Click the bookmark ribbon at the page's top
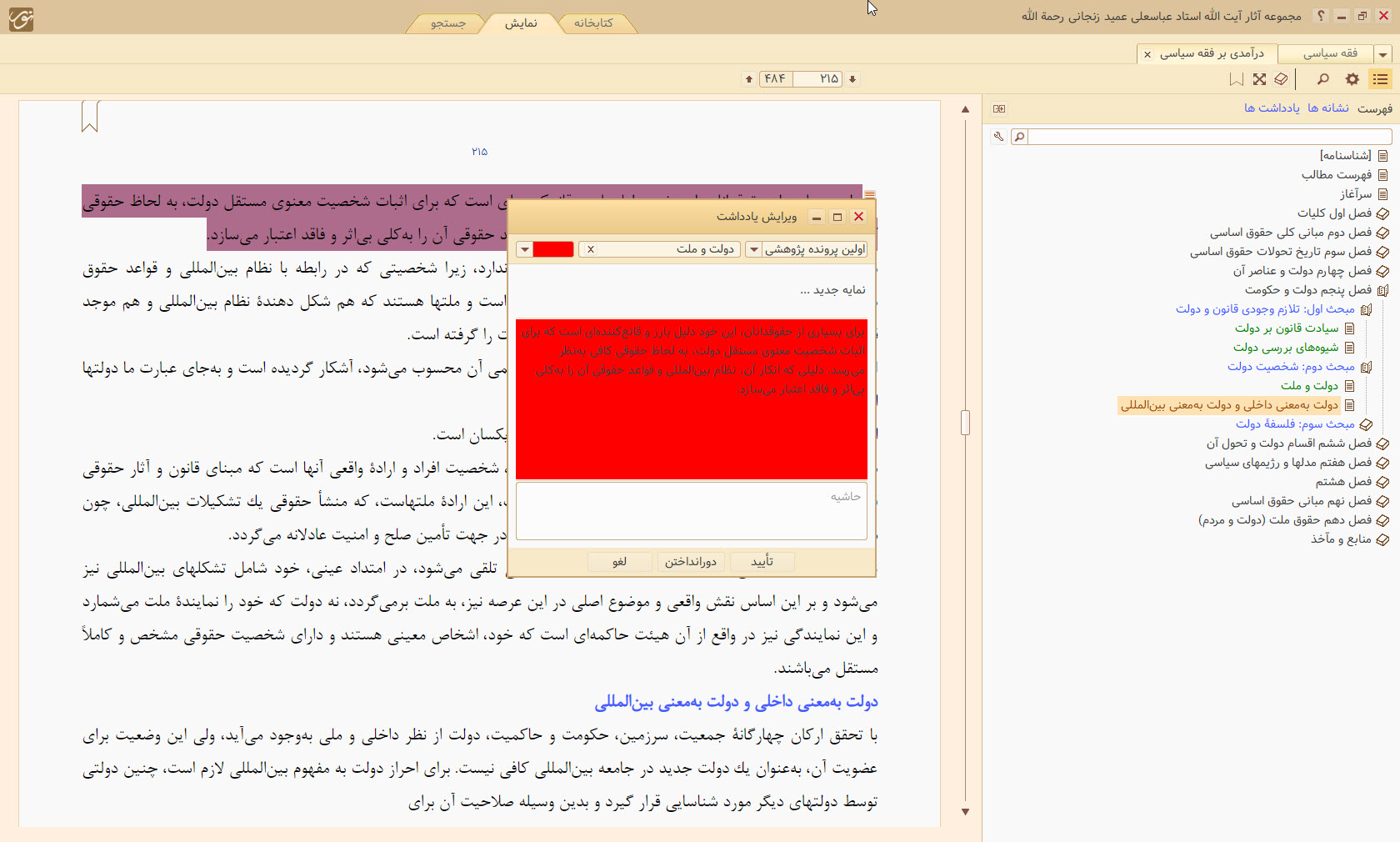This screenshot has height=842, width=1400. pyautogui.click(x=90, y=116)
